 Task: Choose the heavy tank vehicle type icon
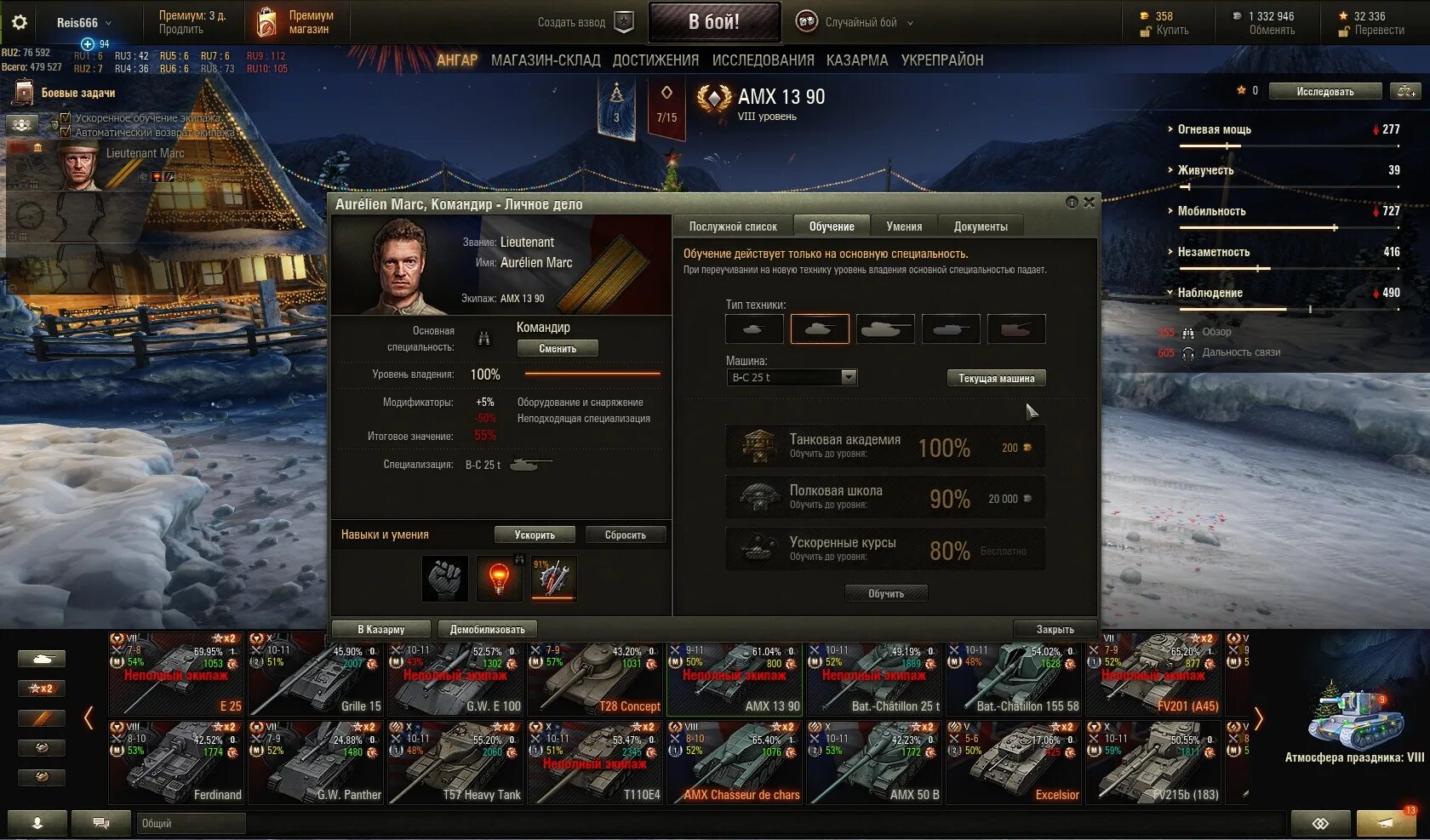point(885,329)
